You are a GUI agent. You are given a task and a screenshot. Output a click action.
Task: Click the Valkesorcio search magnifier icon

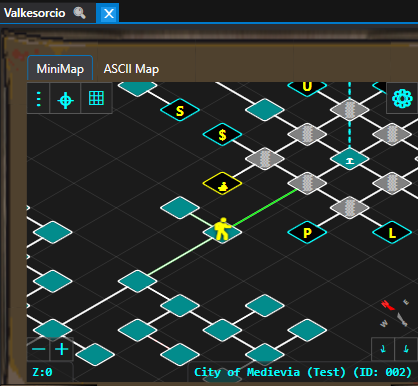tap(79, 13)
